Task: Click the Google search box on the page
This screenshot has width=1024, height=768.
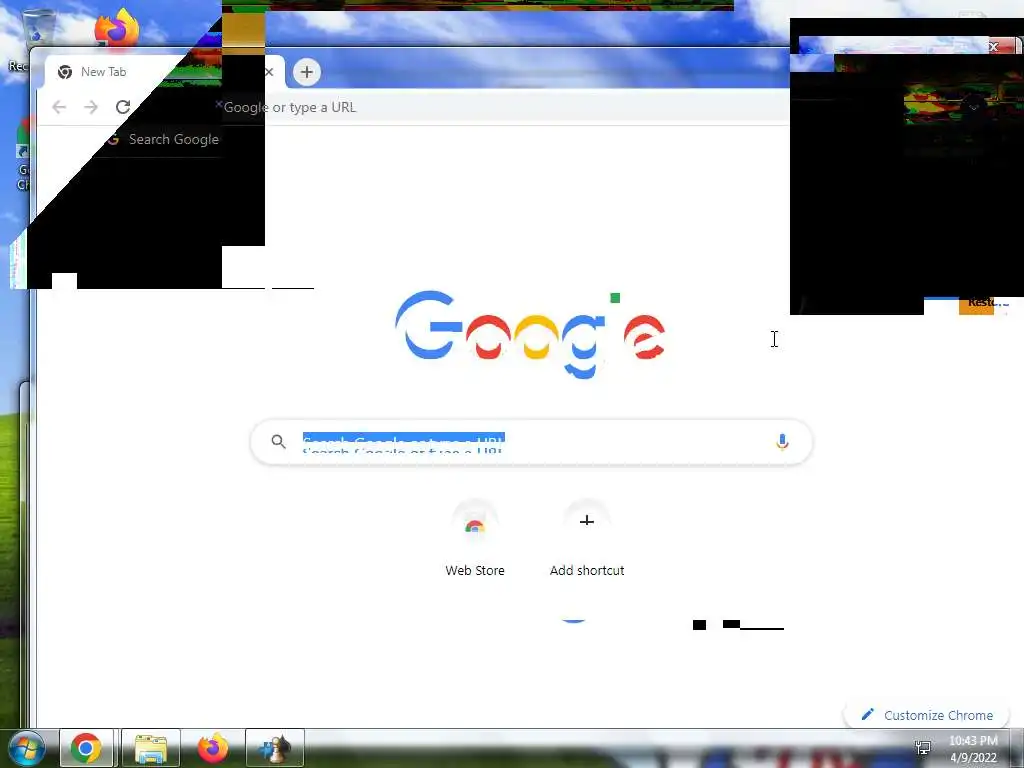Action: coord(531,442)
